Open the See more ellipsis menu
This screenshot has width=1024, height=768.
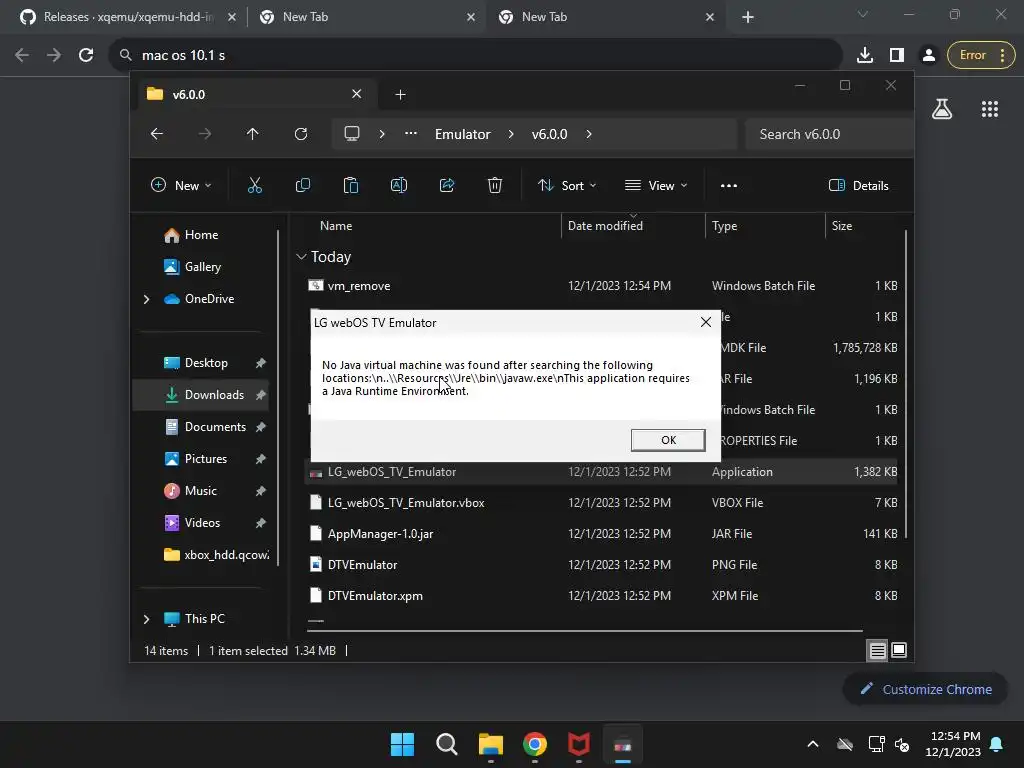729,185
